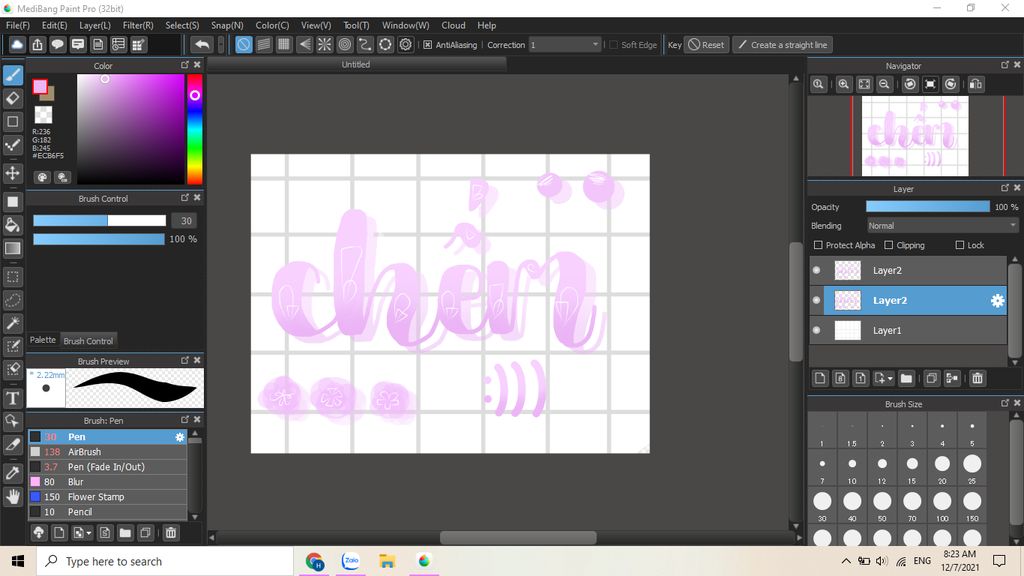Select the Lasso tool
Image resolution: width=1024 pixels, height=576 pixels.
coord(12,300)
